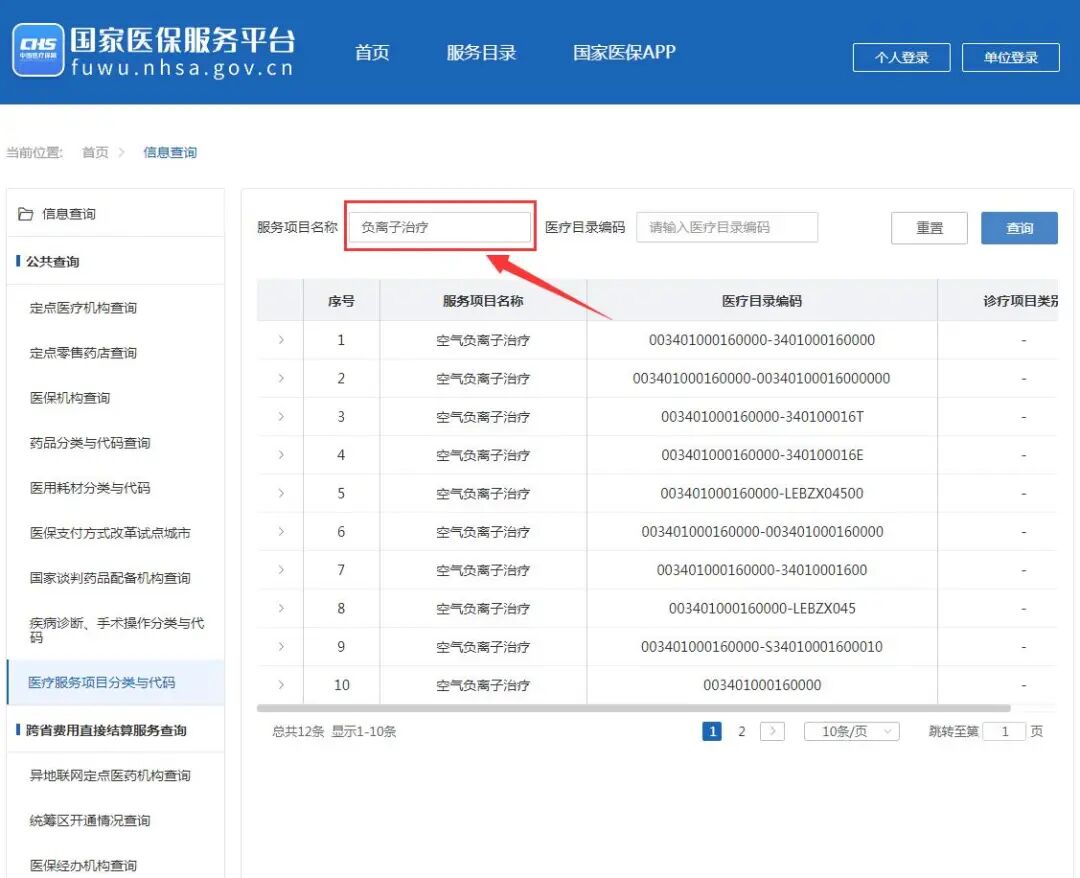This screenshot has width=1080, height=878.
Task: Select 首页 in the top navigation
Action: pyautogui.click(x=372, y=53)
